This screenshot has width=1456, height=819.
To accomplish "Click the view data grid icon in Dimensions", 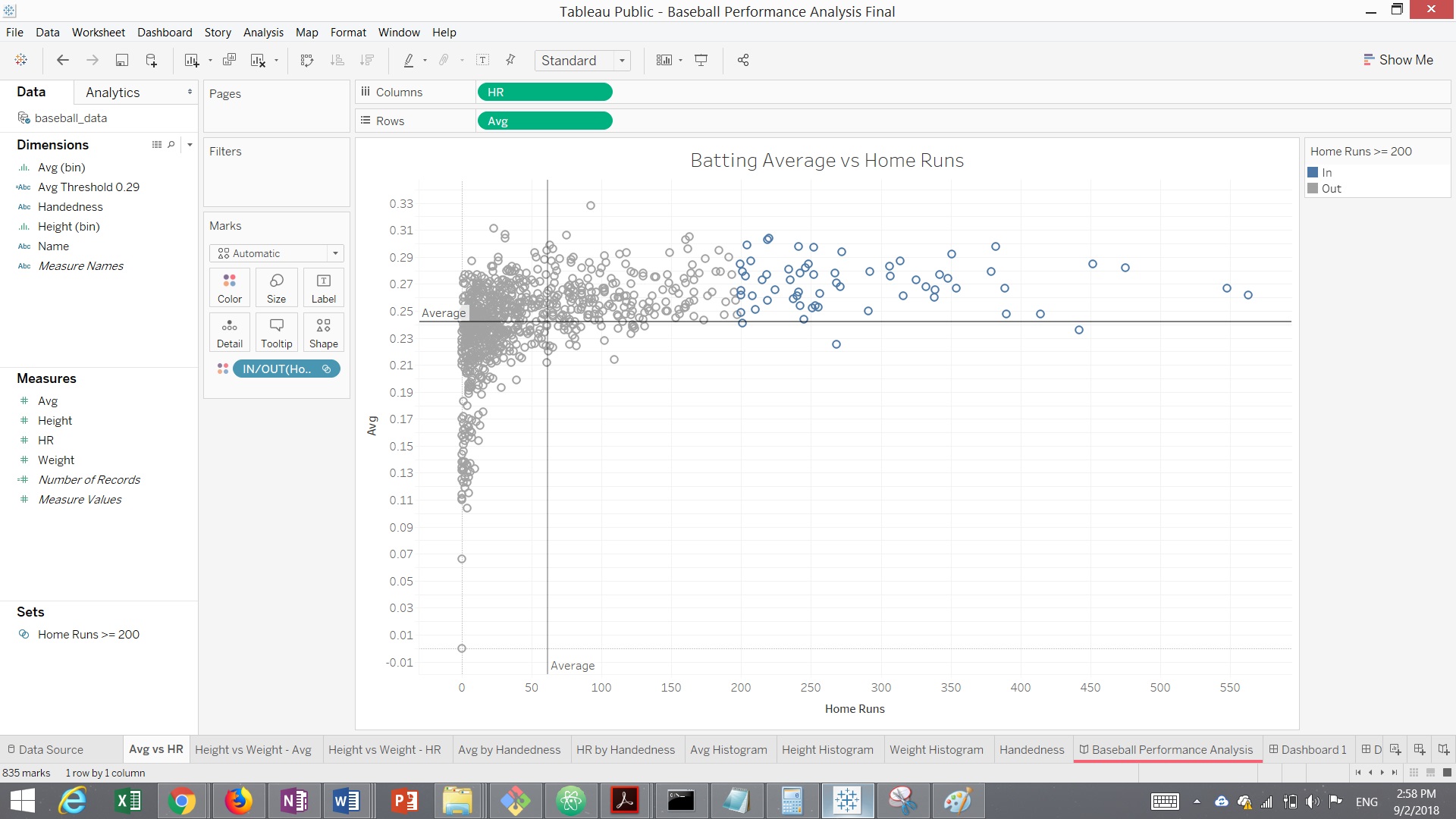I will click(157, 144).
